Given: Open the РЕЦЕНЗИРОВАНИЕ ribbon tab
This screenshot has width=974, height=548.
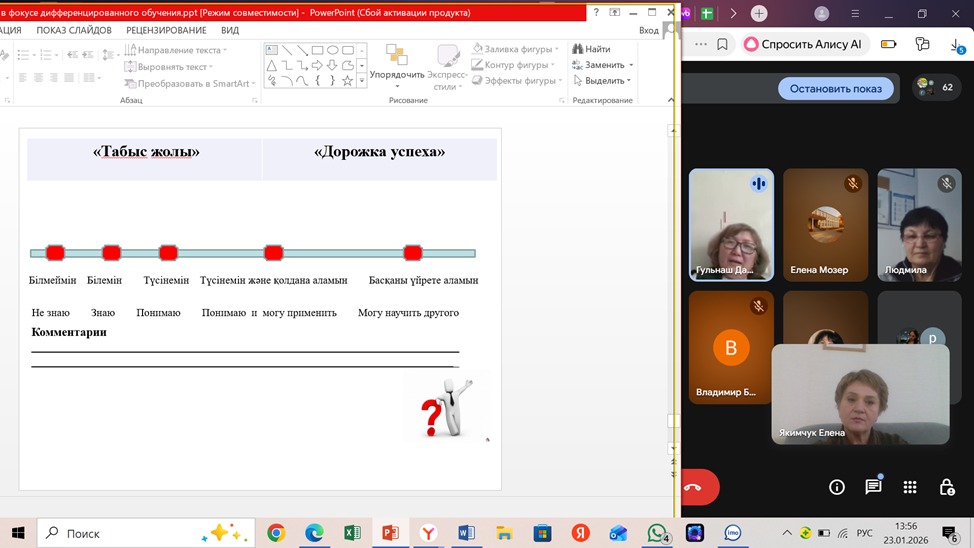Looking at the screenshot, I should point(167,30).
